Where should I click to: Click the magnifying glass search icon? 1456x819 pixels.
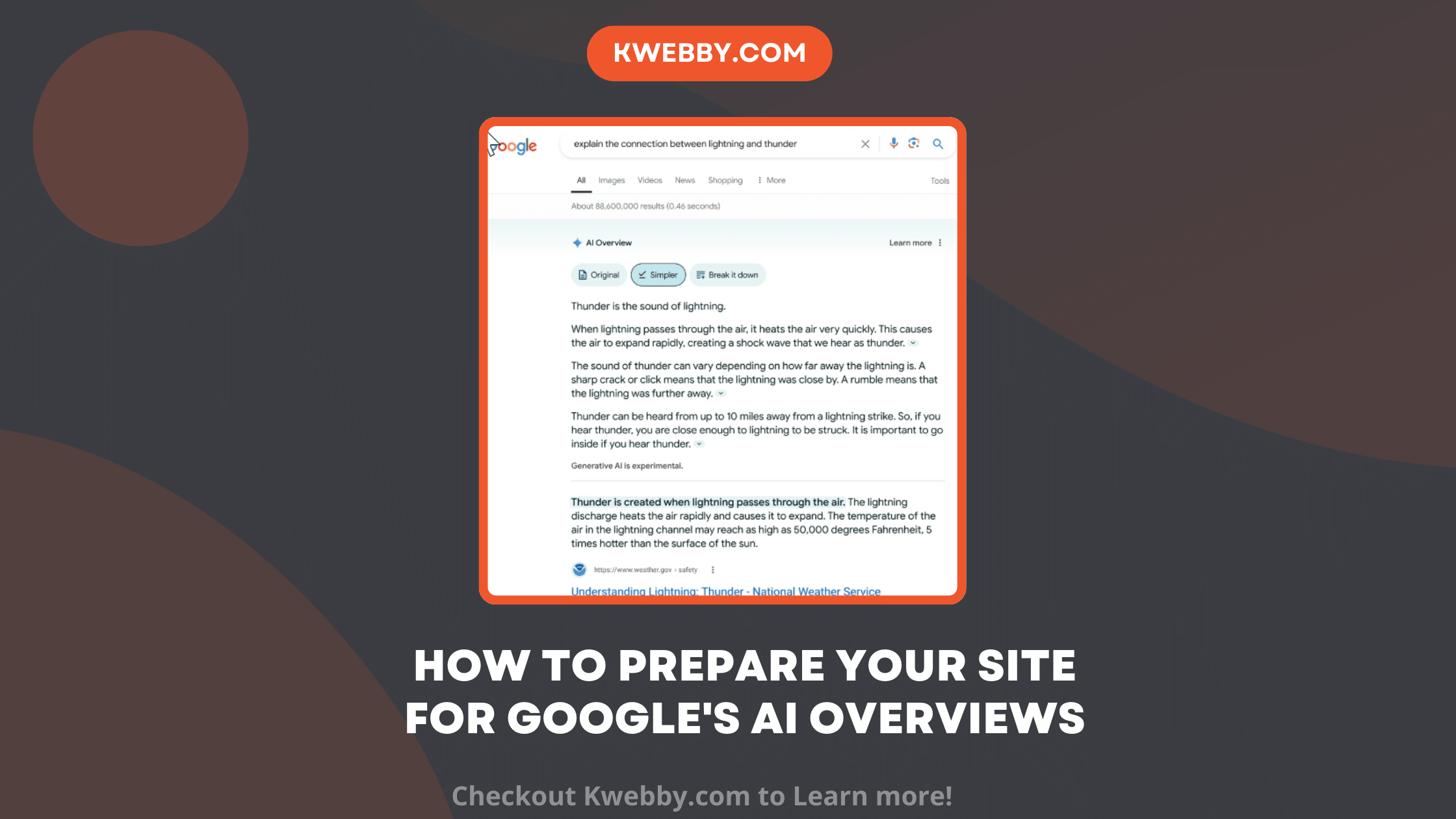pyautogui.click(x=938, y=143)
